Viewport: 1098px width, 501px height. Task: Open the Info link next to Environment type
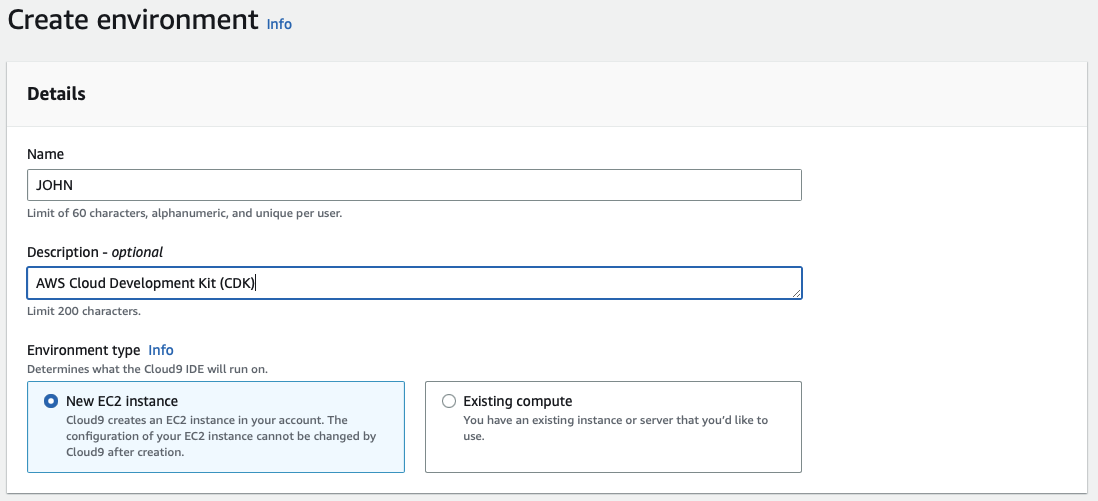pos(161,350)
